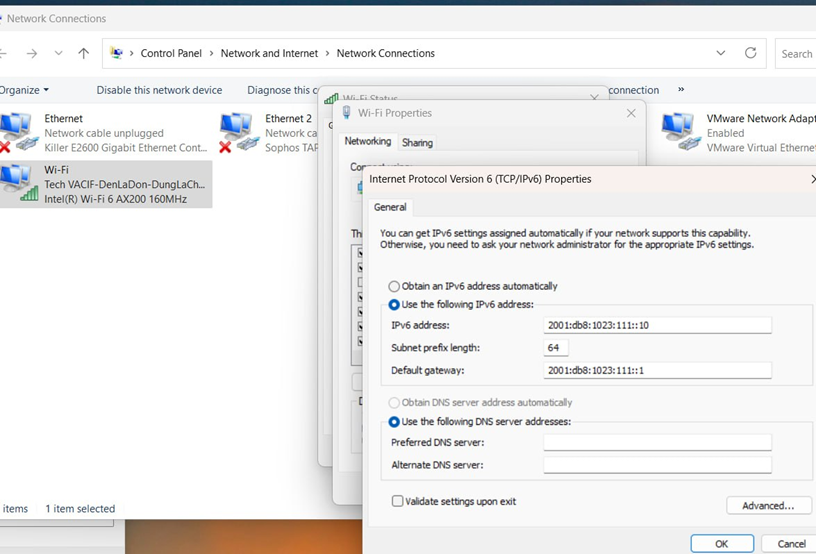Select the Ethernet 2 adapter icon
816x554 pixels.
click(236, 132)
